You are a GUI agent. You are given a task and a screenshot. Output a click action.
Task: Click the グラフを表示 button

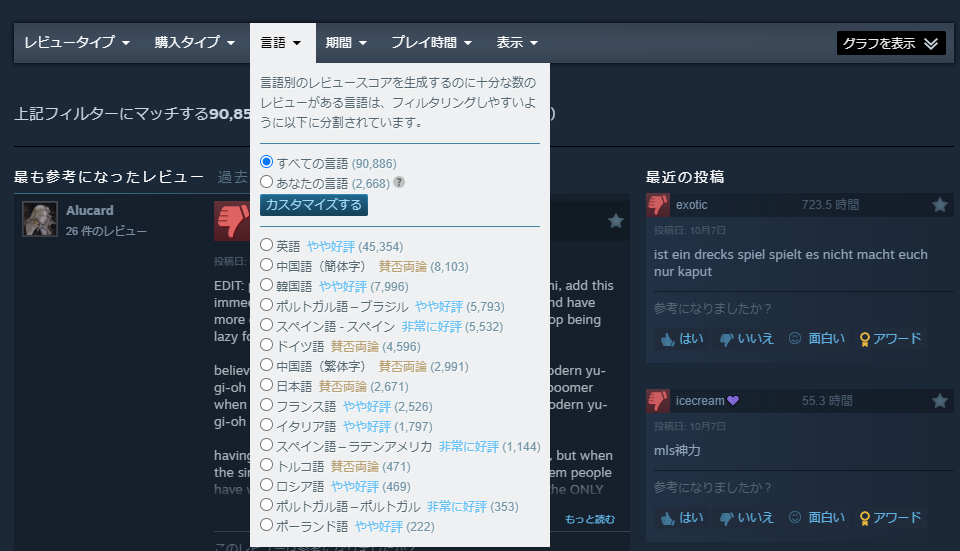(x=890, y=43)
